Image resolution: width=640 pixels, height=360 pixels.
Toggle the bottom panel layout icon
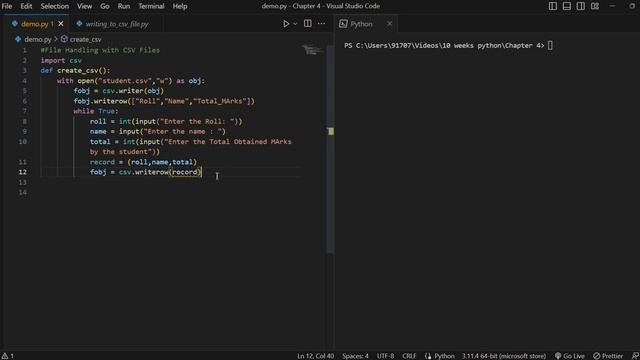[567, 6]
